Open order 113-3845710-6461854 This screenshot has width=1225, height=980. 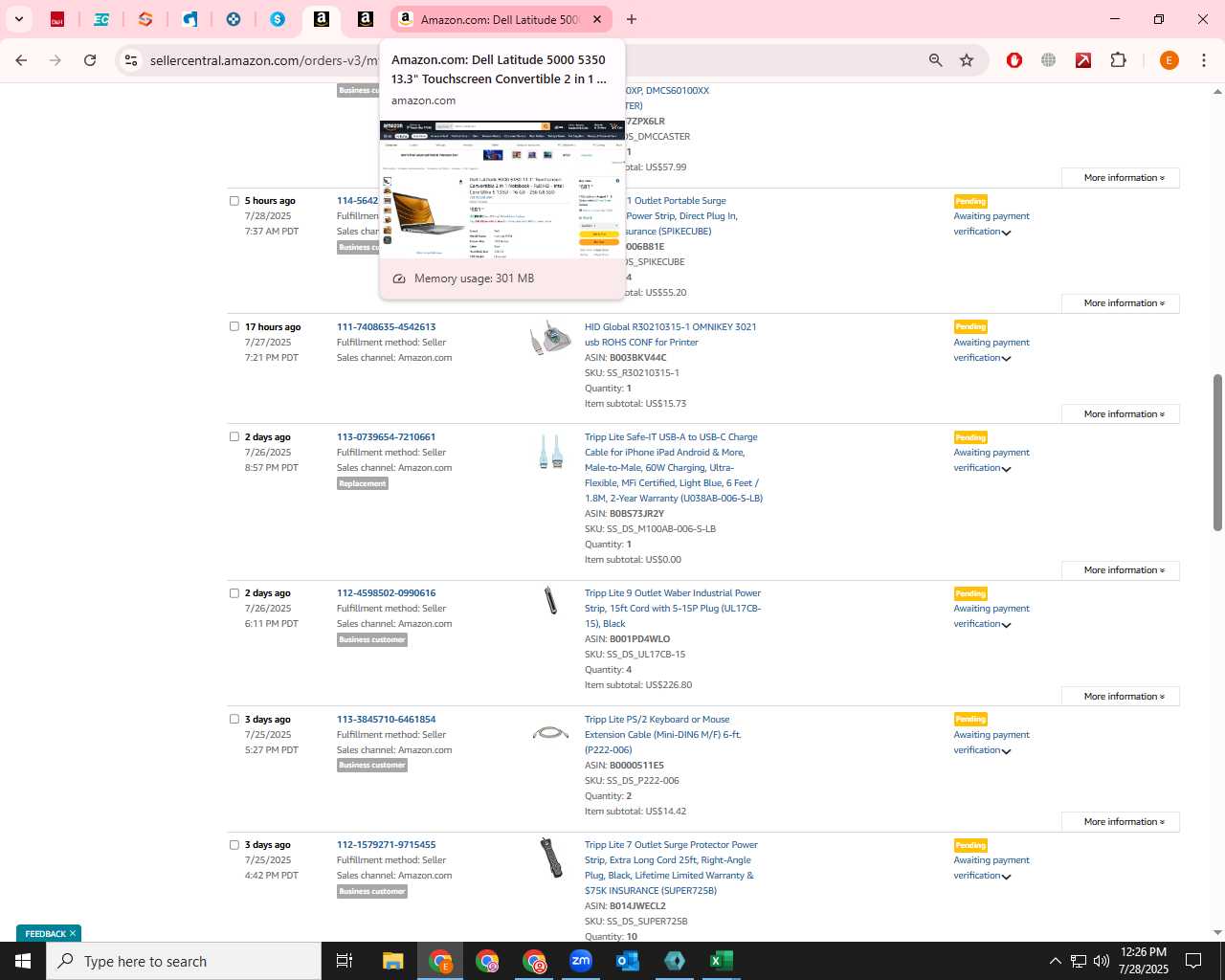tap(386, 719)
